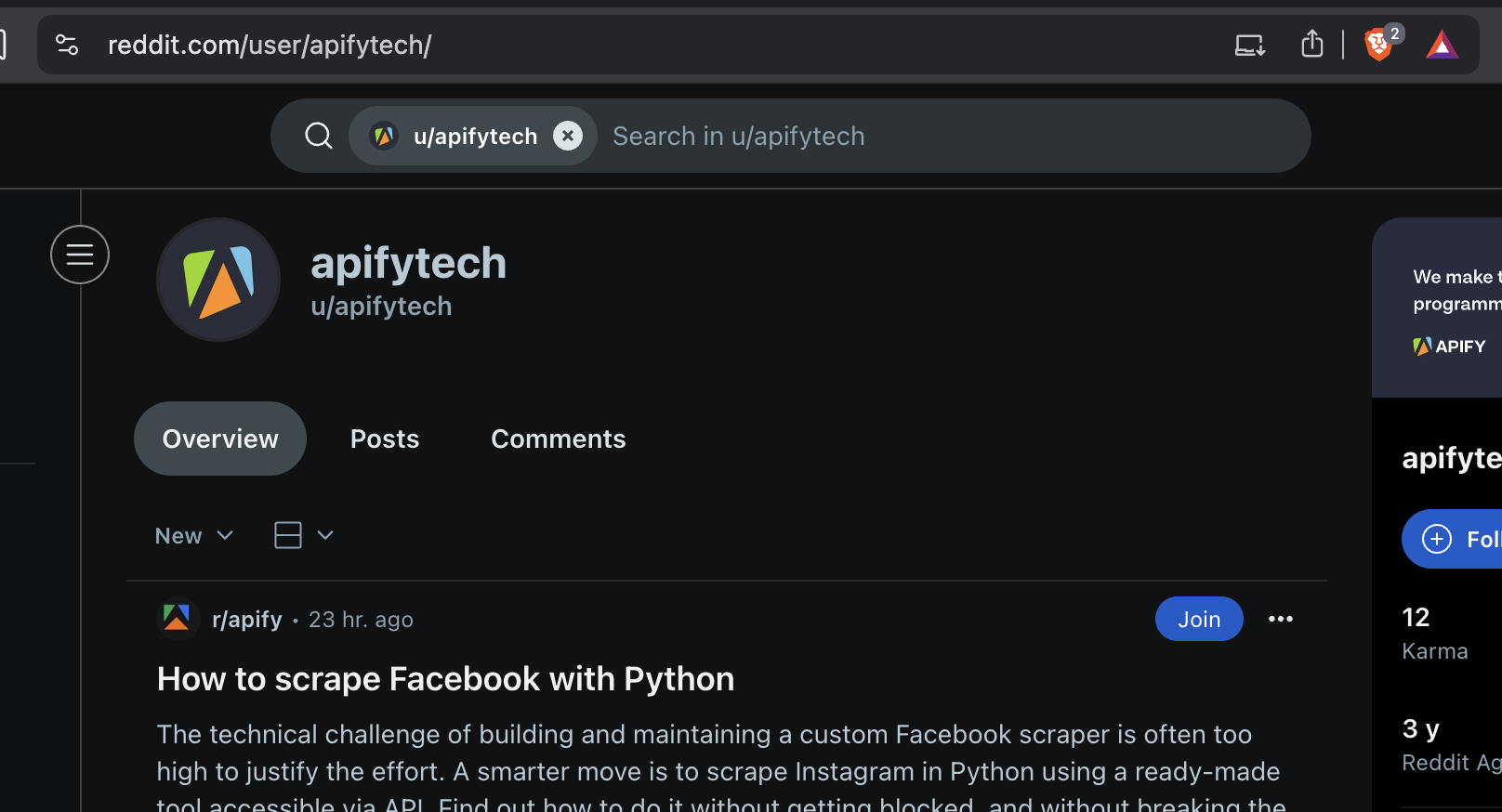This screenshot has height=812, width=1502.
Task: Remove the u/apifytech search filter chip
Action: pos(568,136)
